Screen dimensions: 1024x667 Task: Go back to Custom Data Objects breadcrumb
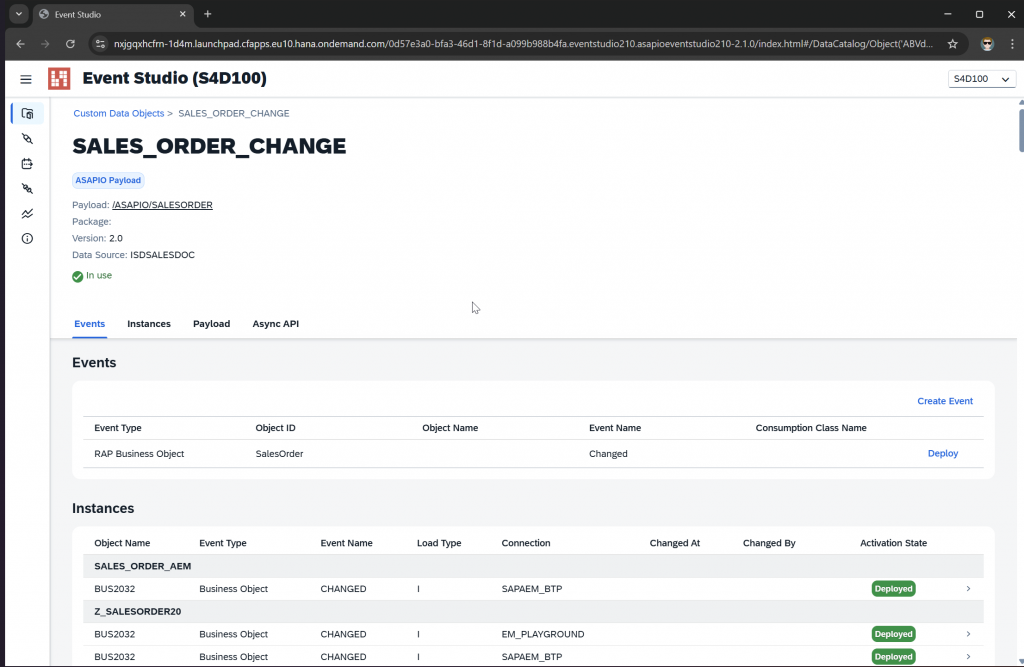(118, 114)
